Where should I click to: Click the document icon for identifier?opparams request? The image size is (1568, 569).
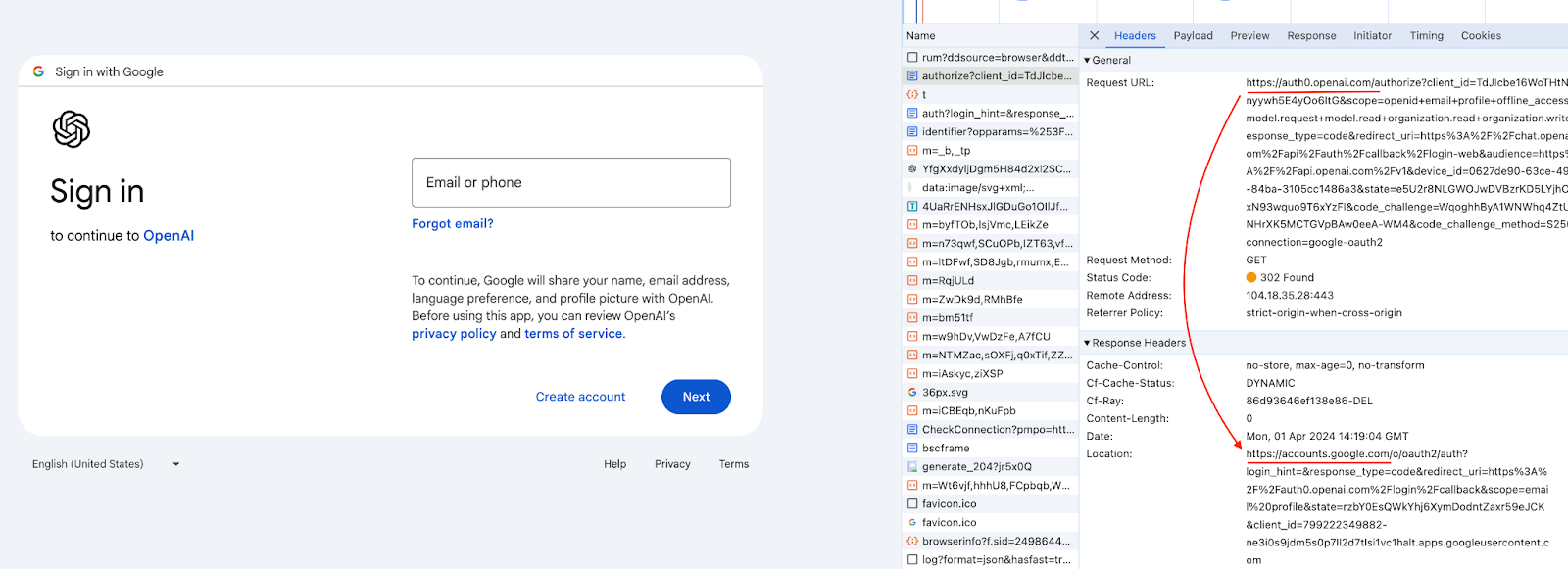[x=912, y=132]
